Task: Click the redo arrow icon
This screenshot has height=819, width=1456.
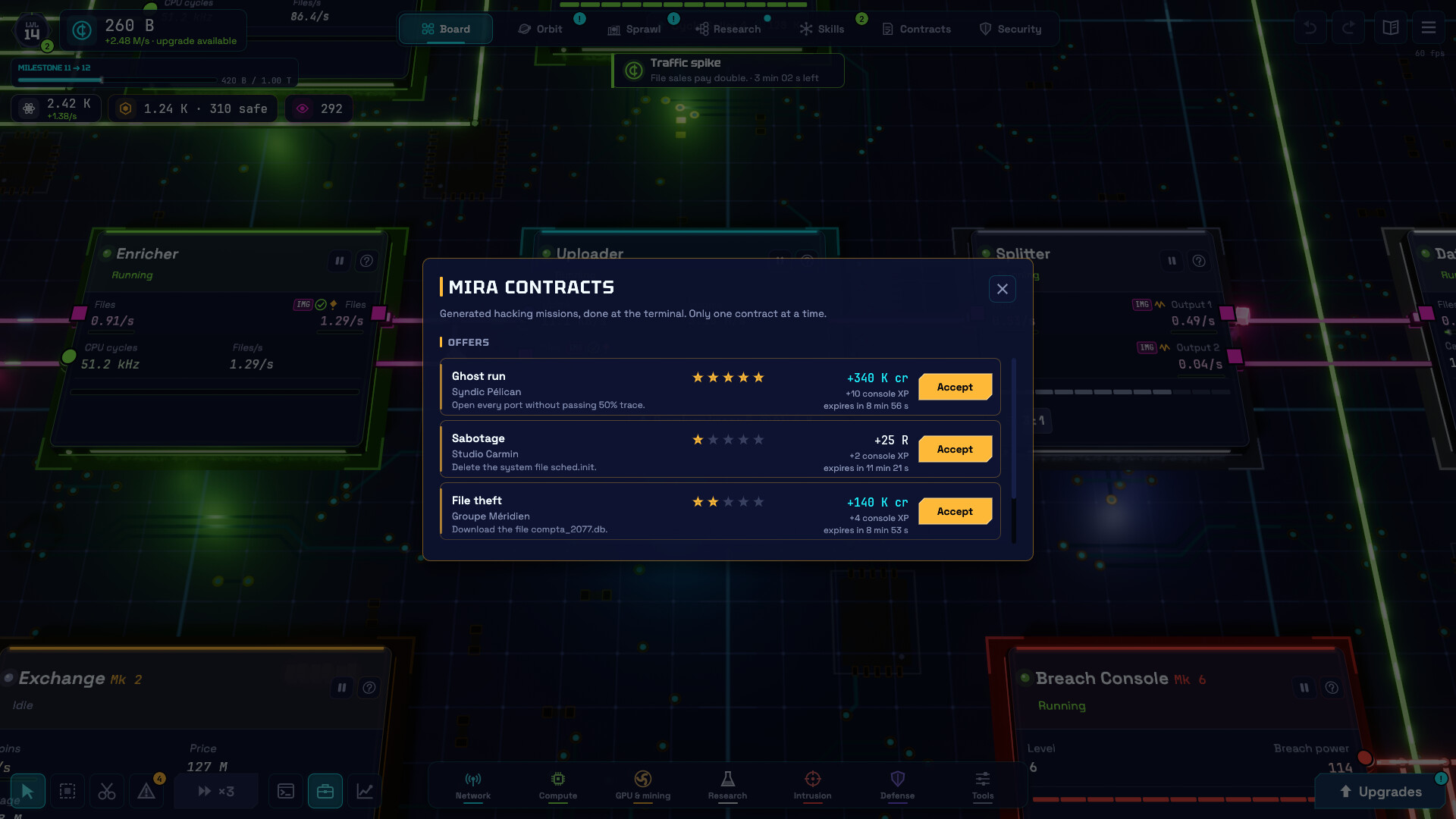Action: coord(1348,28)
